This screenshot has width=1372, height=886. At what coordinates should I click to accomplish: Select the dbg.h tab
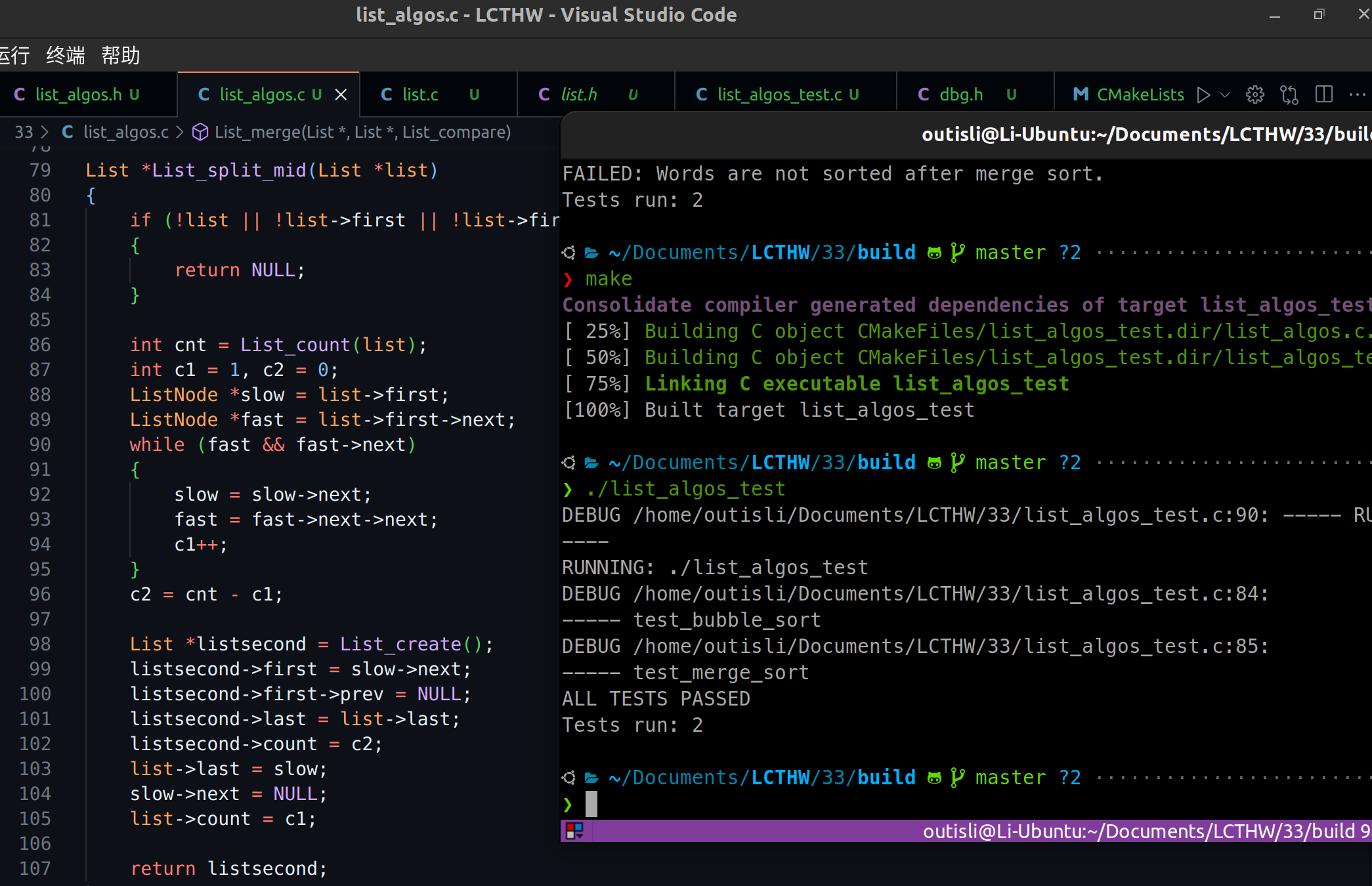(960, 95)
